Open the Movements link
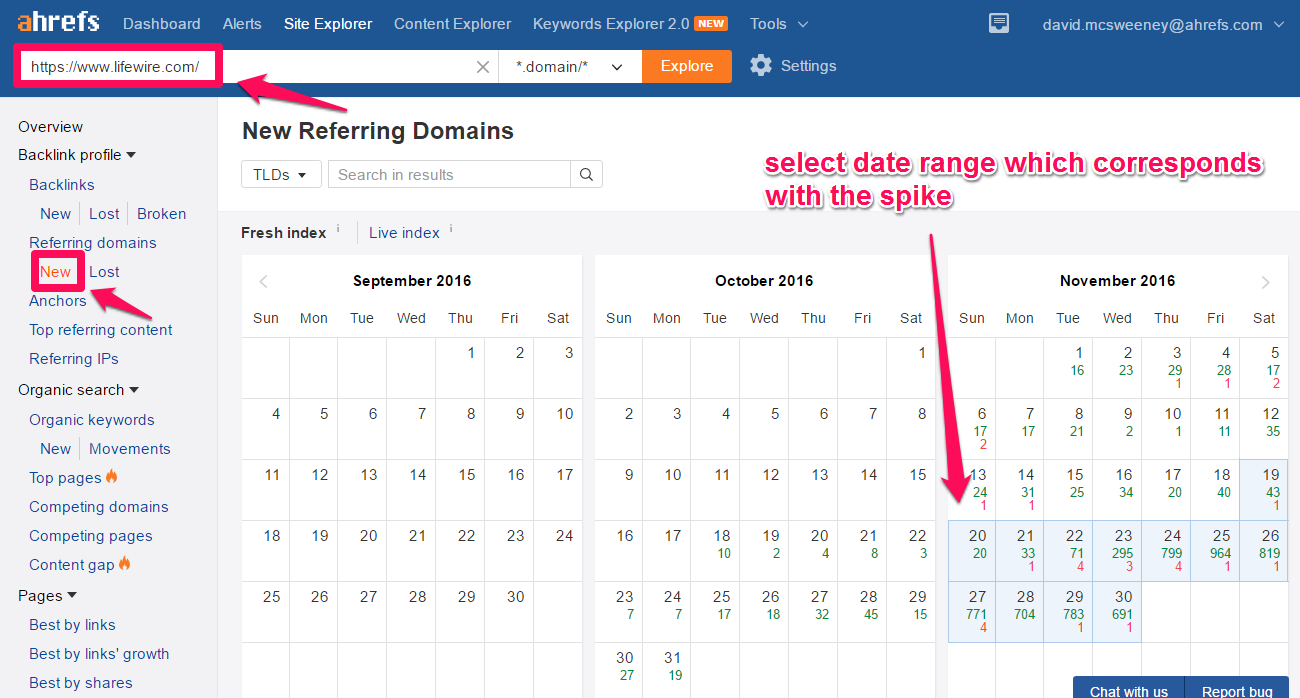This screenshot has height=698, width=1300. pyautogui.click(x=130, y=449)
